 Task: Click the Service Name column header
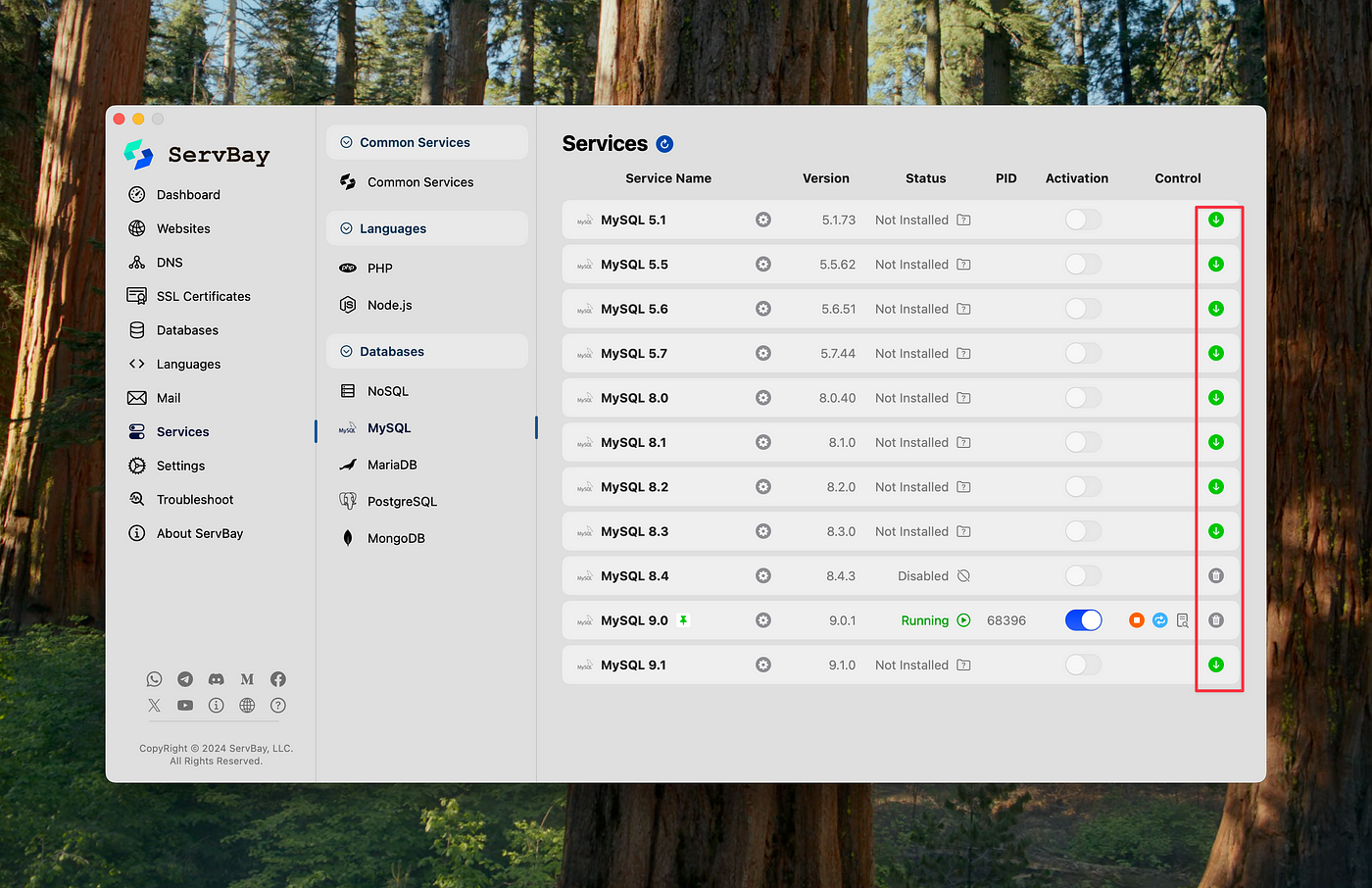[x=668, y=178]
